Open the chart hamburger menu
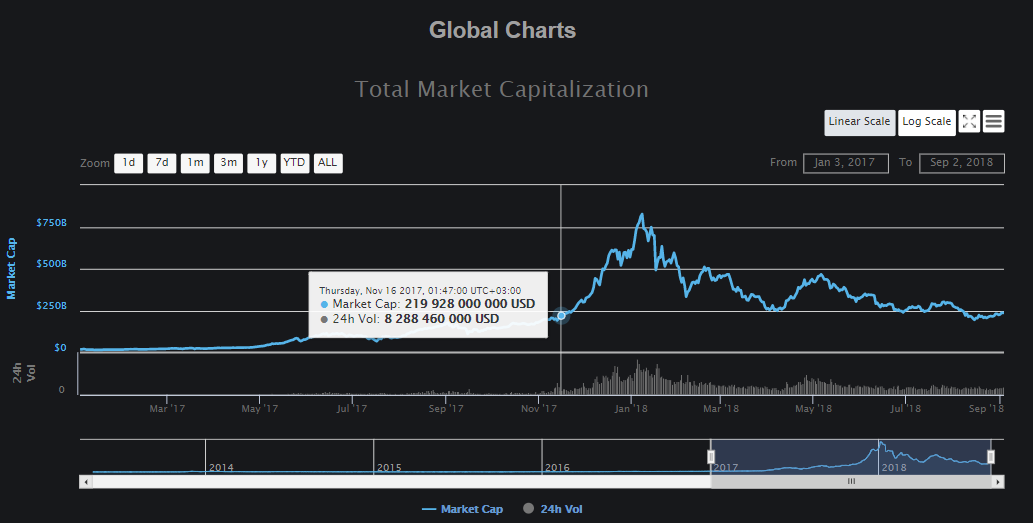Screen dimensions: 1033x523 [994, 122]
